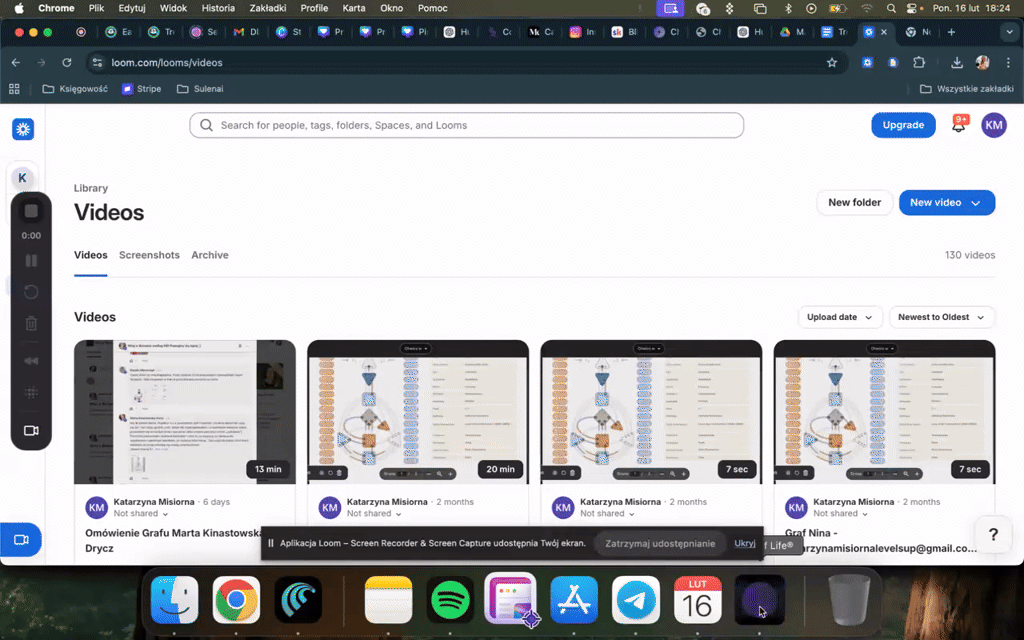Viewport: 1024px width, 640px height.
Task: Expand Not shared on the 20 min video
Action: click(x=374, y=514)
